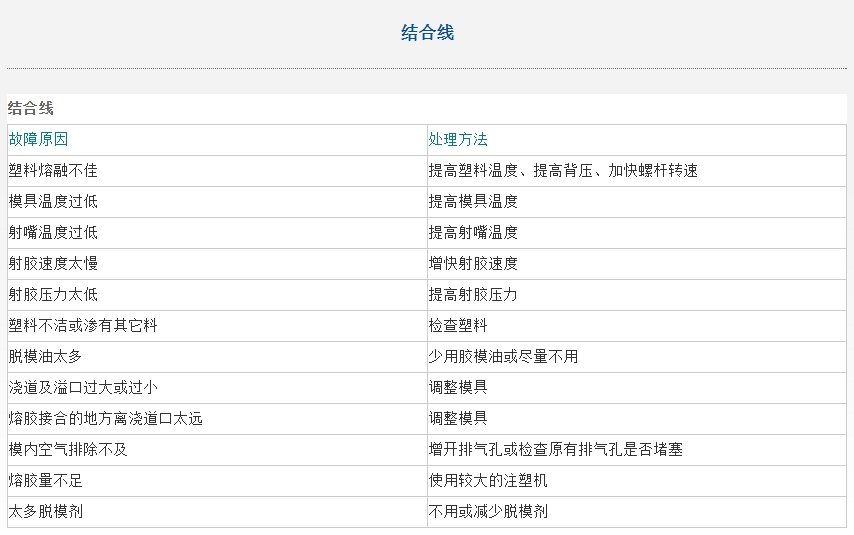Image resolution: width=854 pixels, height=535 pixels.
Task: Click the cell 检查塑料
Action: (637, 326)
